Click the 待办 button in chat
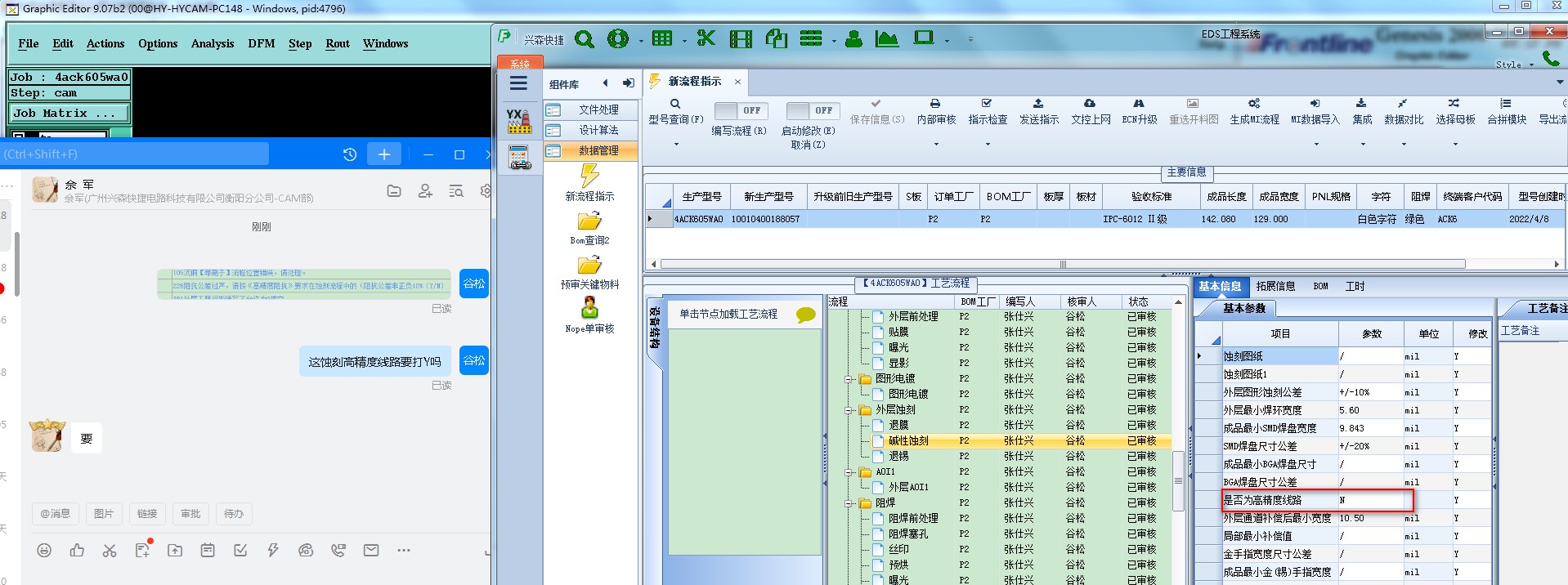 (234, 514)
